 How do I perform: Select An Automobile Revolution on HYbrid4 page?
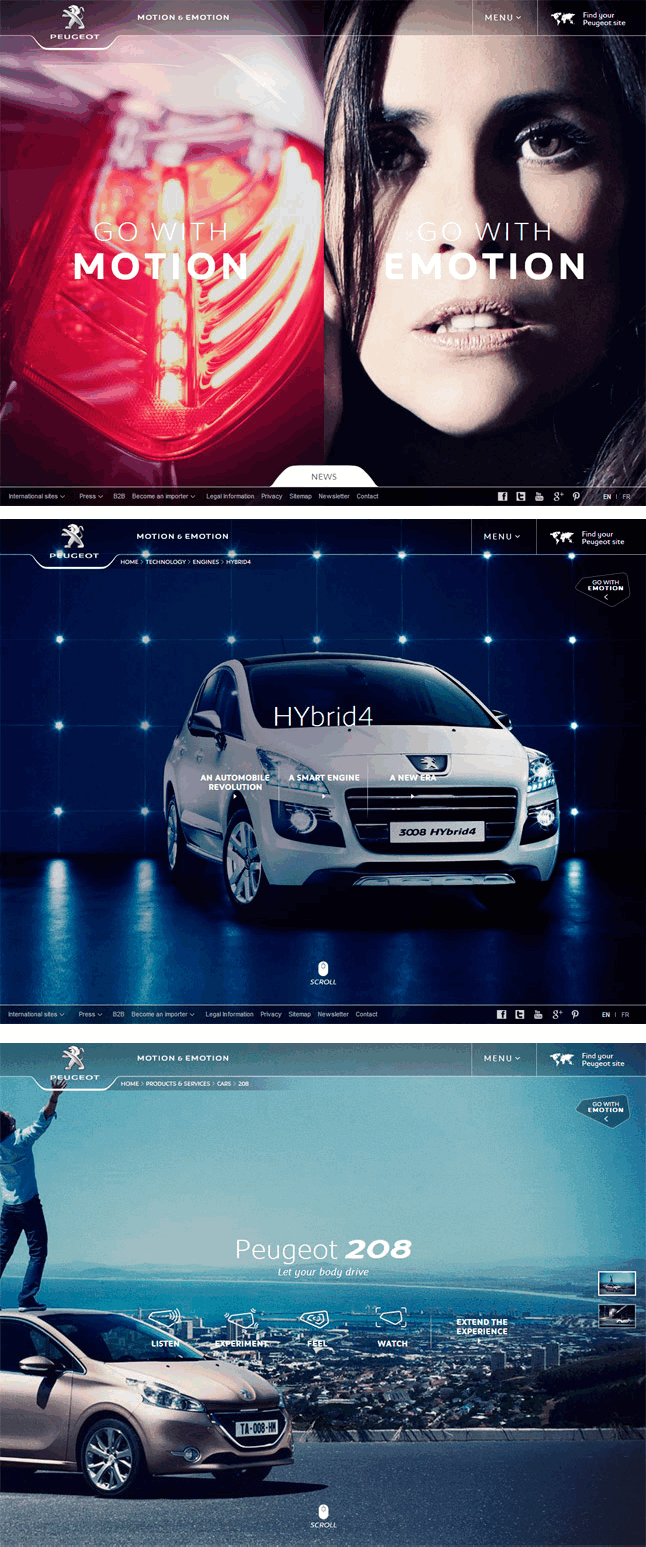point(235,783)
